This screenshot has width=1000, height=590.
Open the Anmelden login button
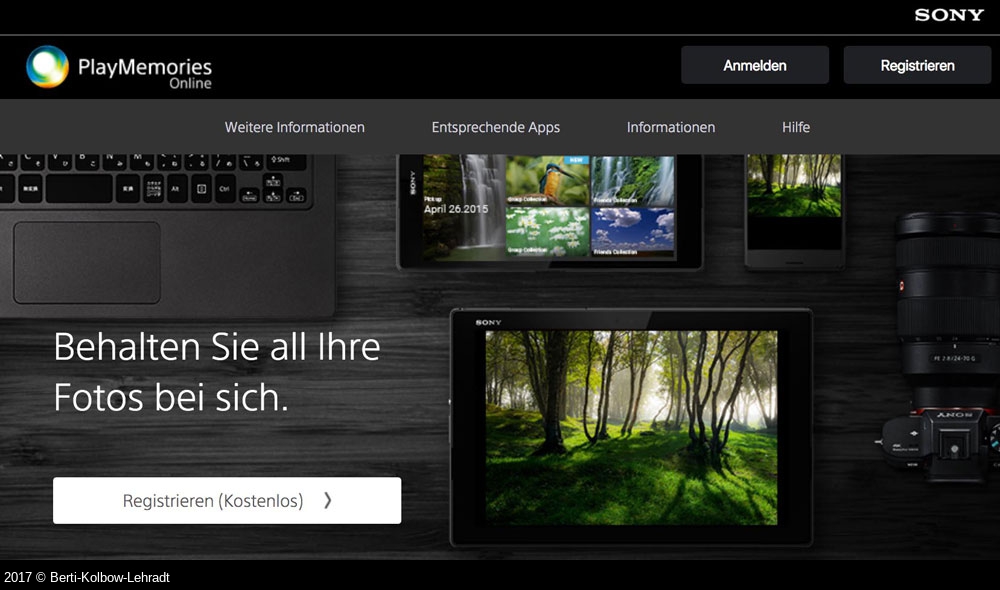point(754,65)
